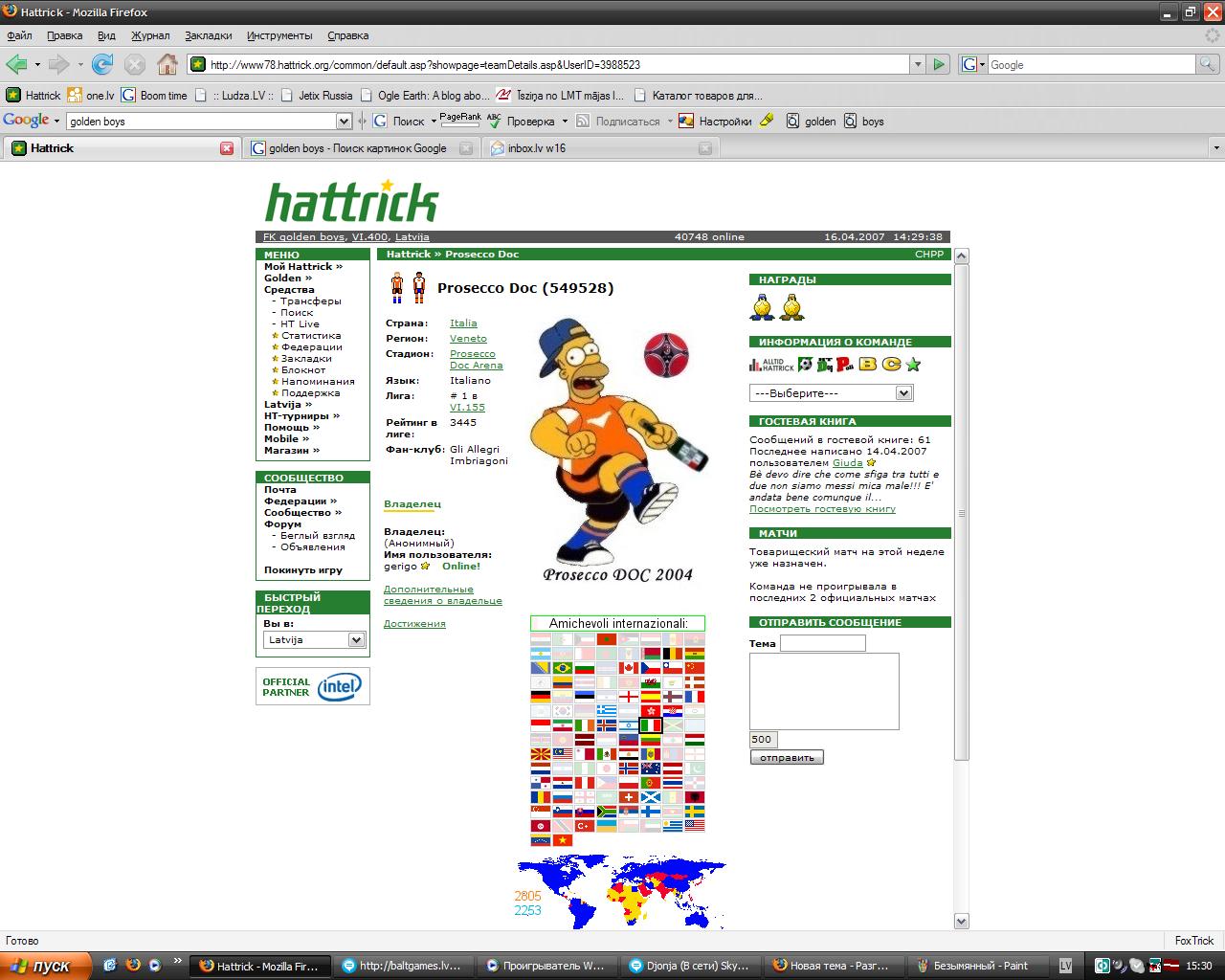
Task: Open the Boom time bookmark
Action: click(154, 95)
